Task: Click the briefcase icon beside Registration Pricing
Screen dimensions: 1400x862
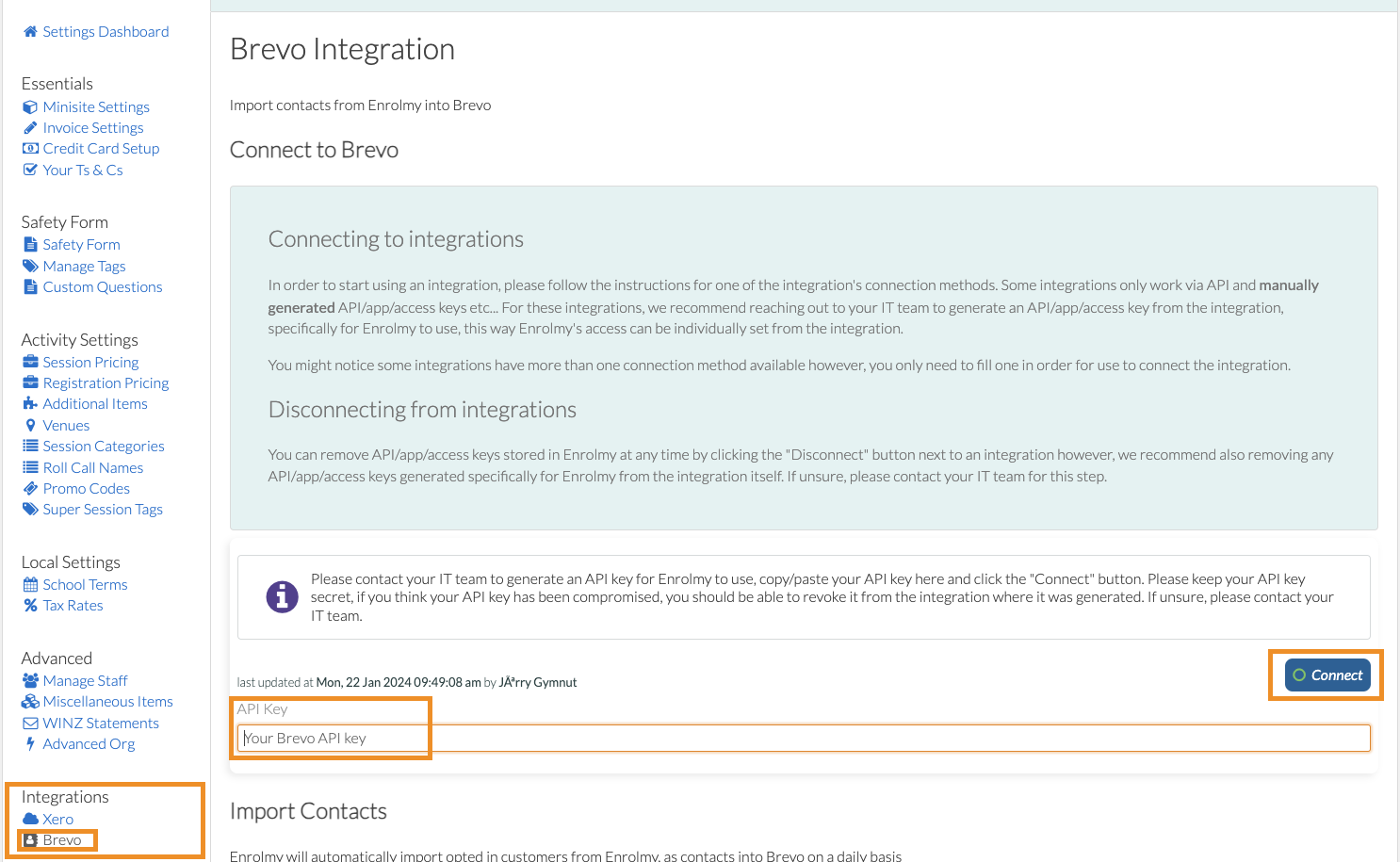Action: coord(30,383)
